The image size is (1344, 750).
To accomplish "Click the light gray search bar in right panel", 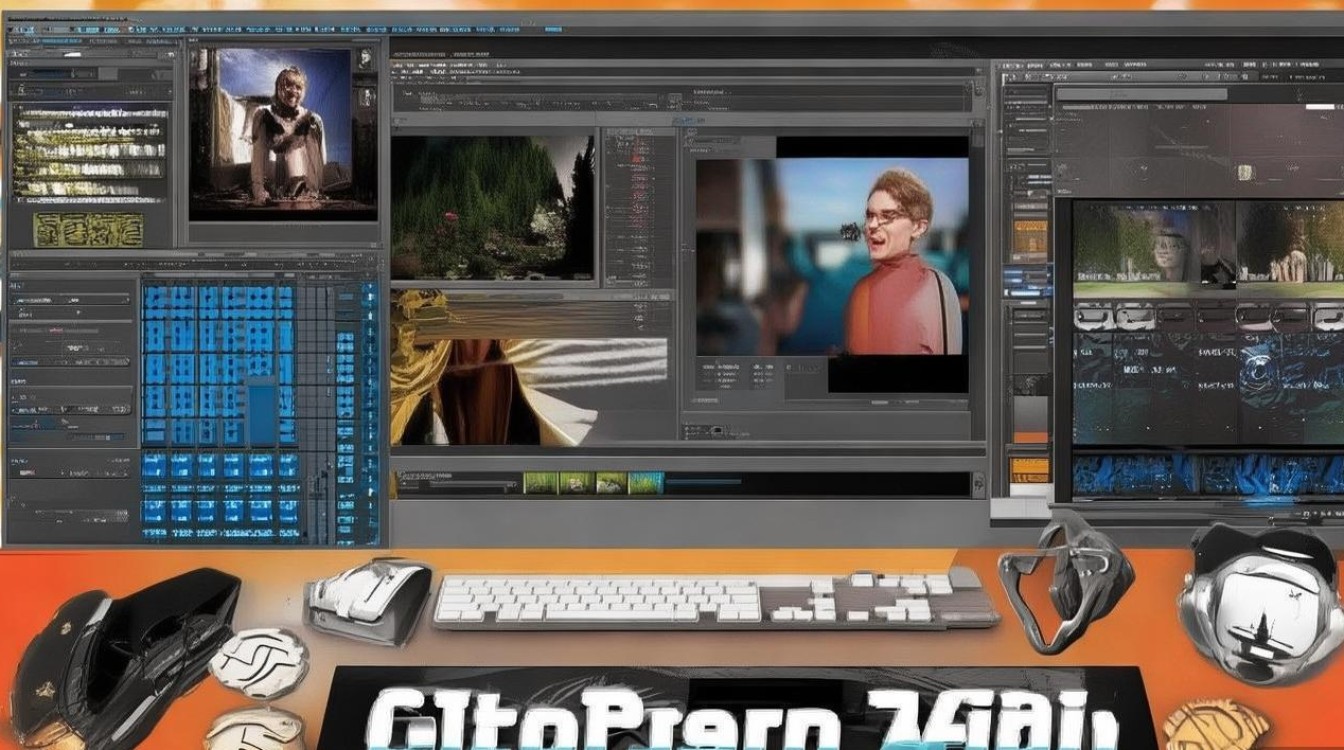I will coord(1142,95).
